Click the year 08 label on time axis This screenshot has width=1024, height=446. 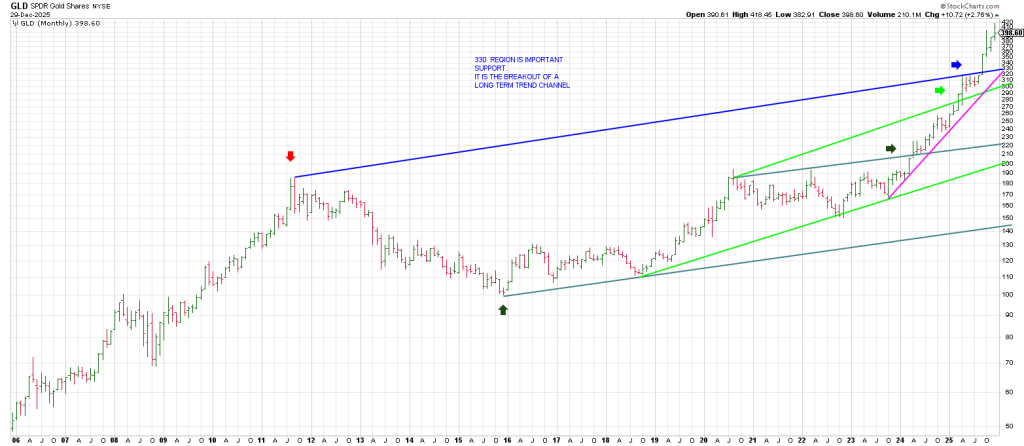point(114,439)
